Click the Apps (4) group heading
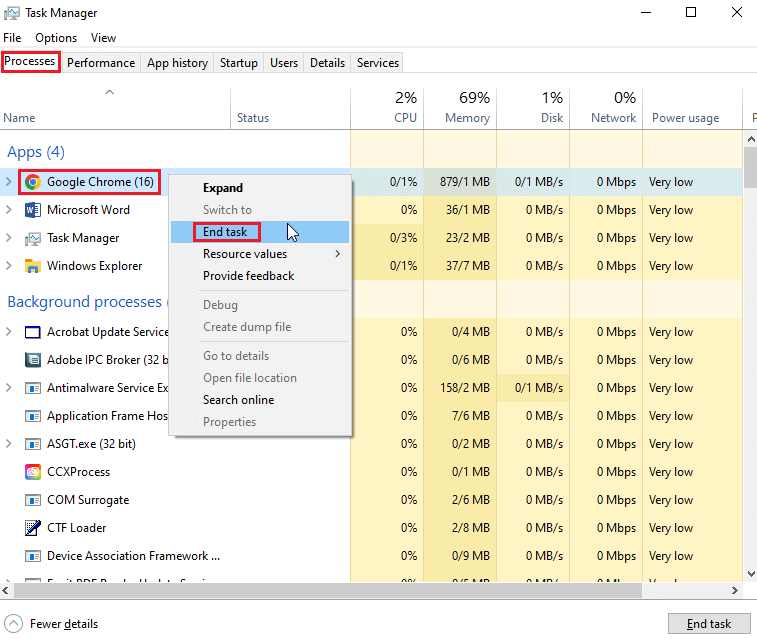757x639 pixels. [x=36, y=152]
